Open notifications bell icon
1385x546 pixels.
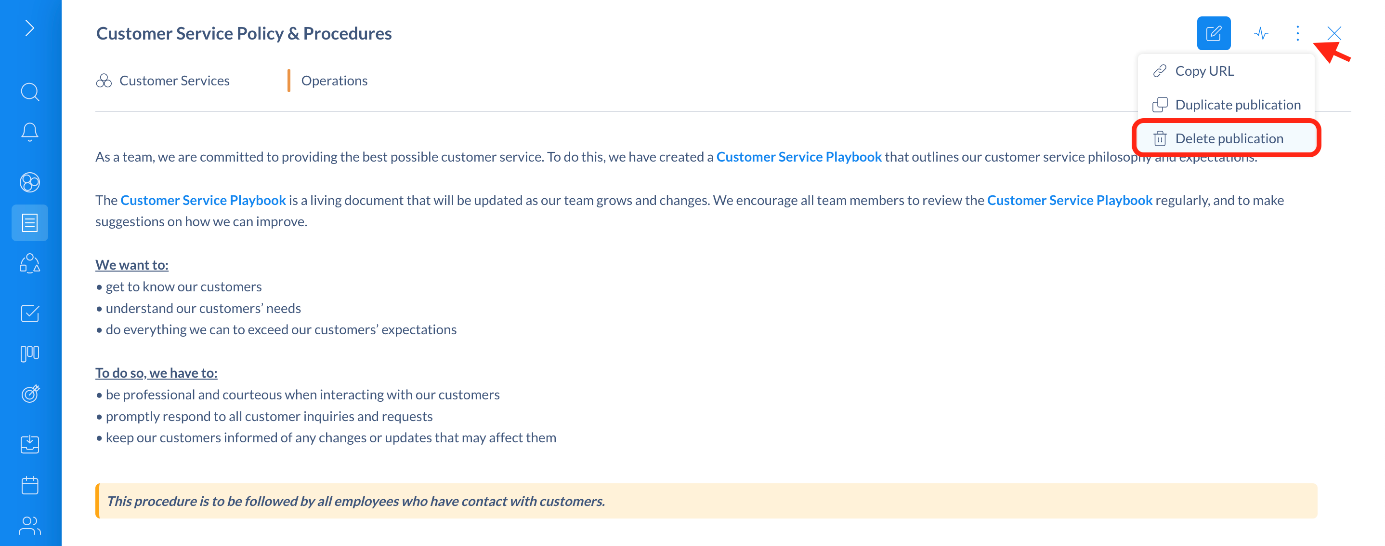pos(30,132)
